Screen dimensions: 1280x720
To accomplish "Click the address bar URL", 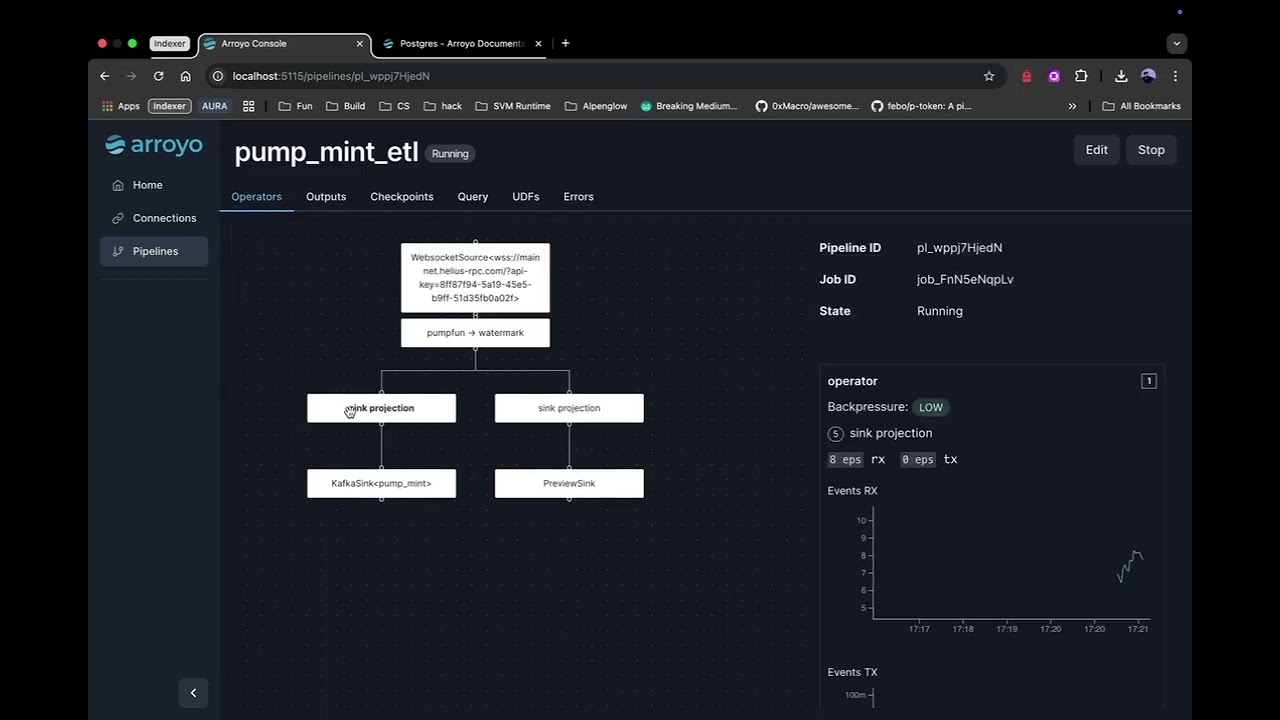I will [x=331, y=76].
